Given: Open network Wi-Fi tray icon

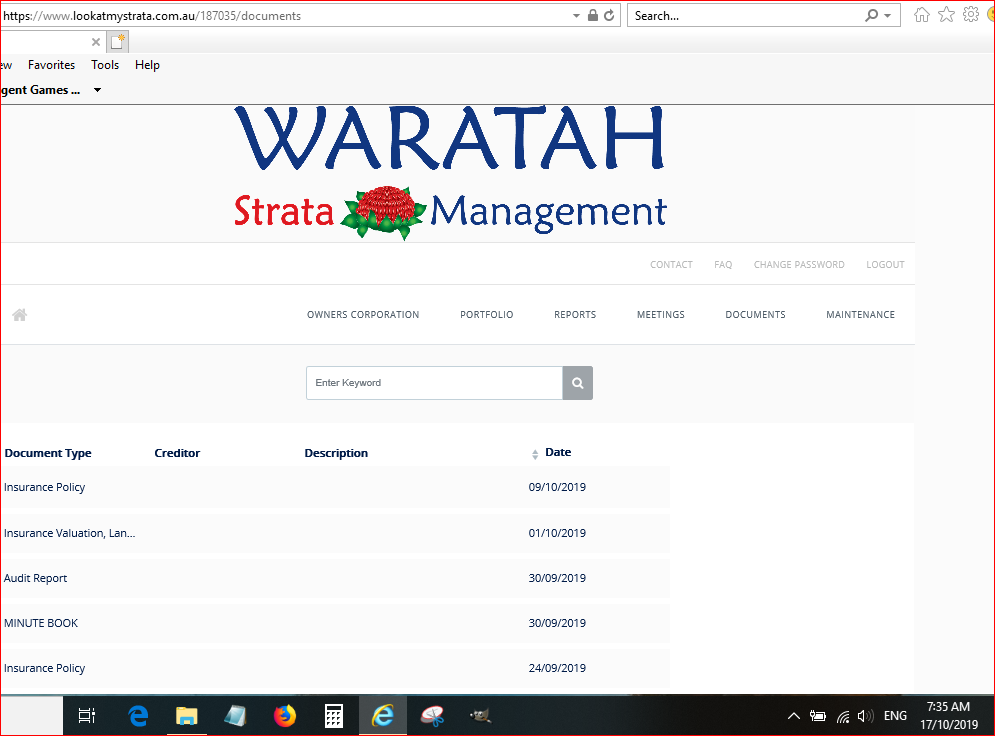Looking at the screenshot, I should (x=843, y=717).
